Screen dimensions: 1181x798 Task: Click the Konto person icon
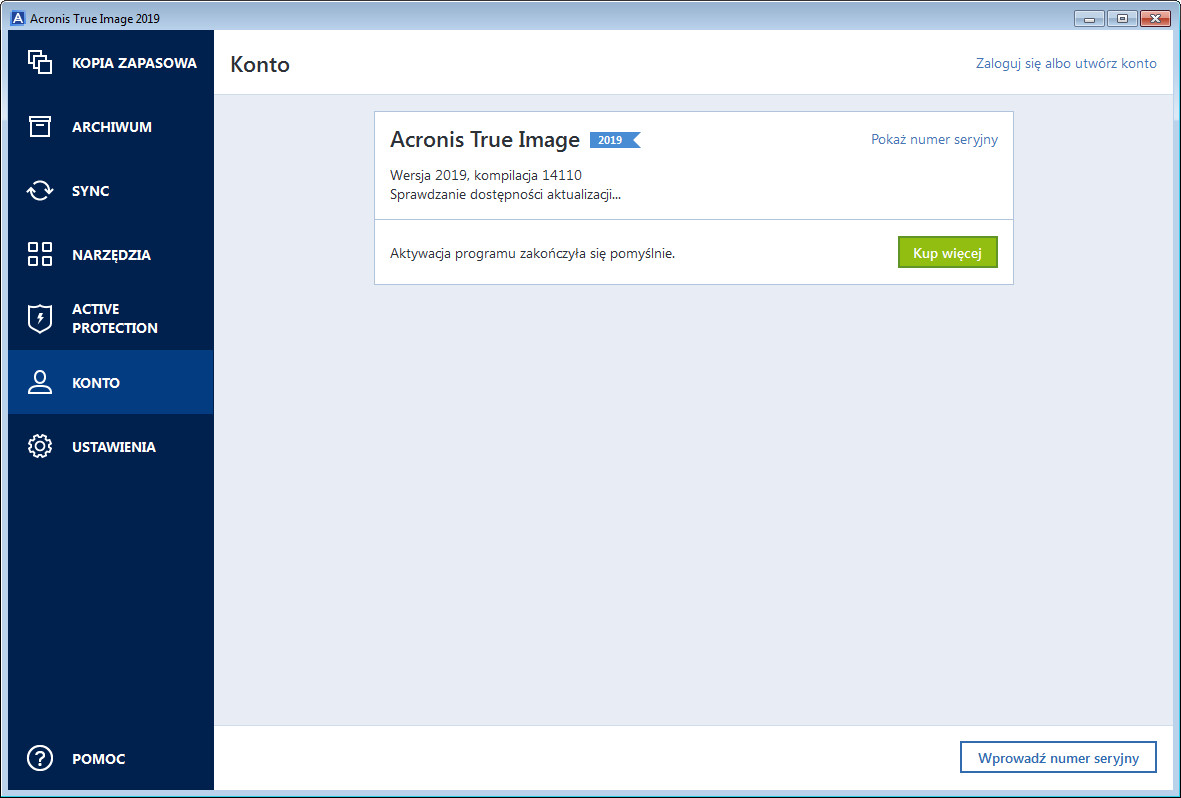tap(40, 382)
